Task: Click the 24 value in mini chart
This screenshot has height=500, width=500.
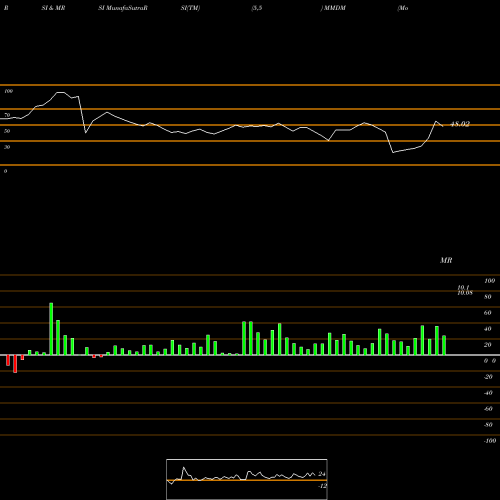Action: point(322,474)
